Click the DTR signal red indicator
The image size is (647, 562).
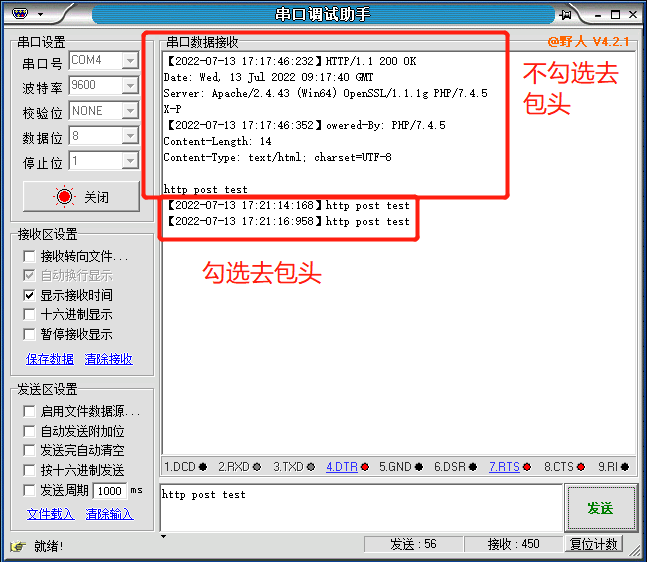(365, 467)
